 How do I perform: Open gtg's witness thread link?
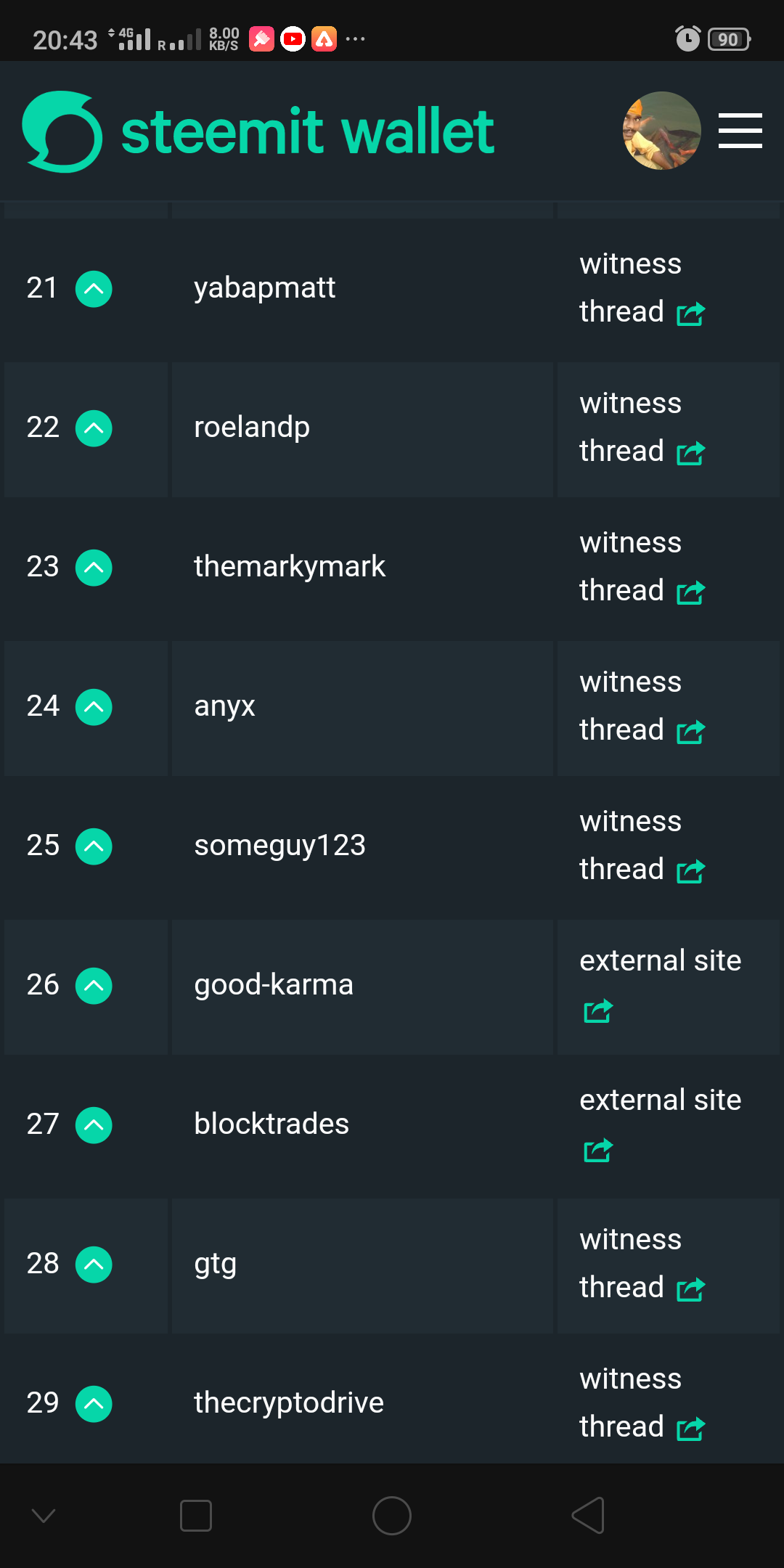click(642, 1263)
